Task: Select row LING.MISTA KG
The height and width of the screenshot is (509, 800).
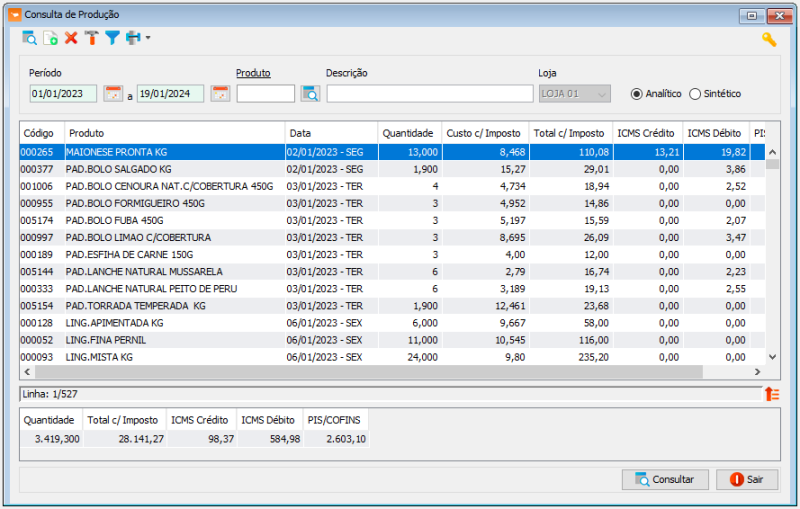Action: tap(392, 357)
